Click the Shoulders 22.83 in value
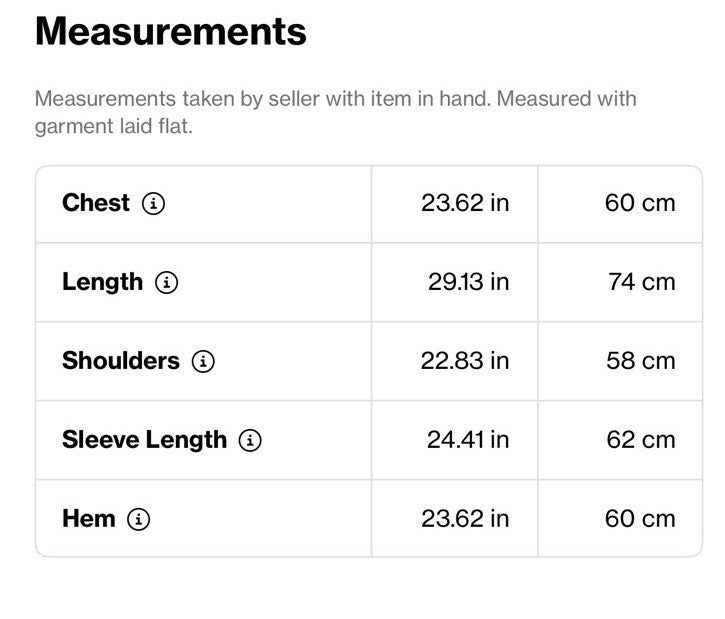The width and height of the screenshot is (725, 619). click(465, 361)
